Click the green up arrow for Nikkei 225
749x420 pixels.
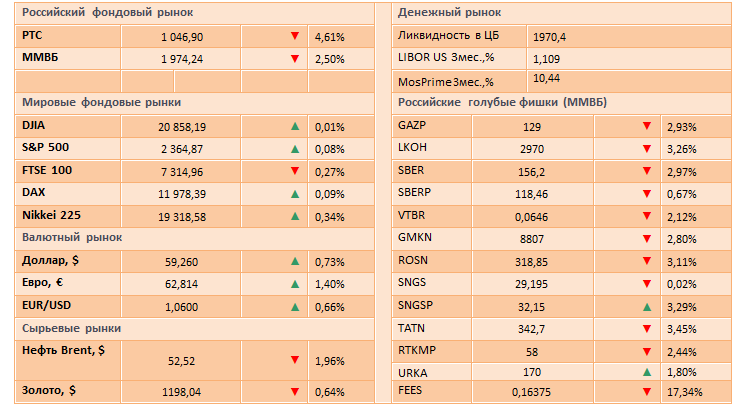click(295, 216)
